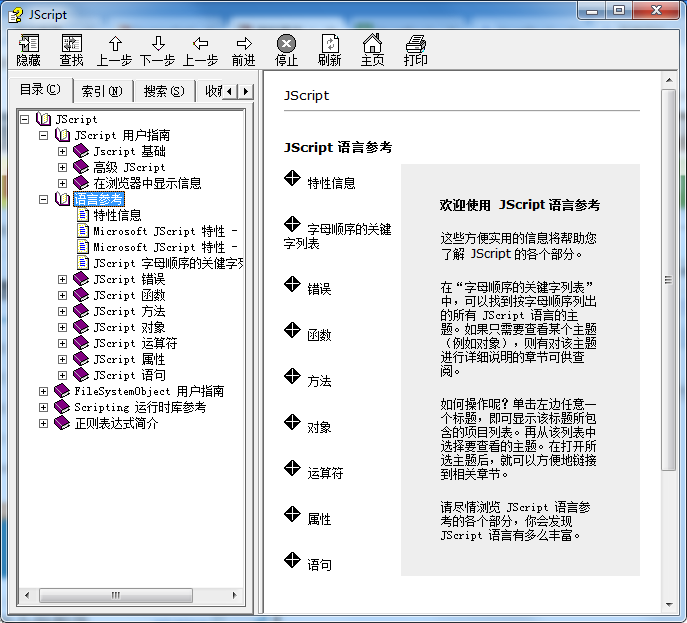Viewport: 687px width, 623px height.
Task: Click the 前进 (Forward) arrow icon
Action: [x=243, y=44]
